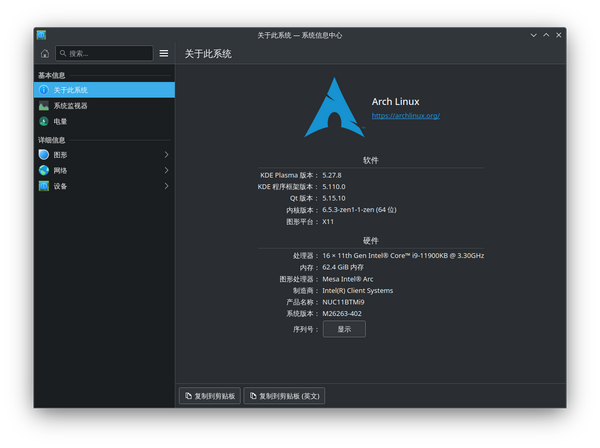This screenshot has width=600, height=448.
Task: Click KDE Plasma version value 5.27.8
Action: click(x=332, y=175)
